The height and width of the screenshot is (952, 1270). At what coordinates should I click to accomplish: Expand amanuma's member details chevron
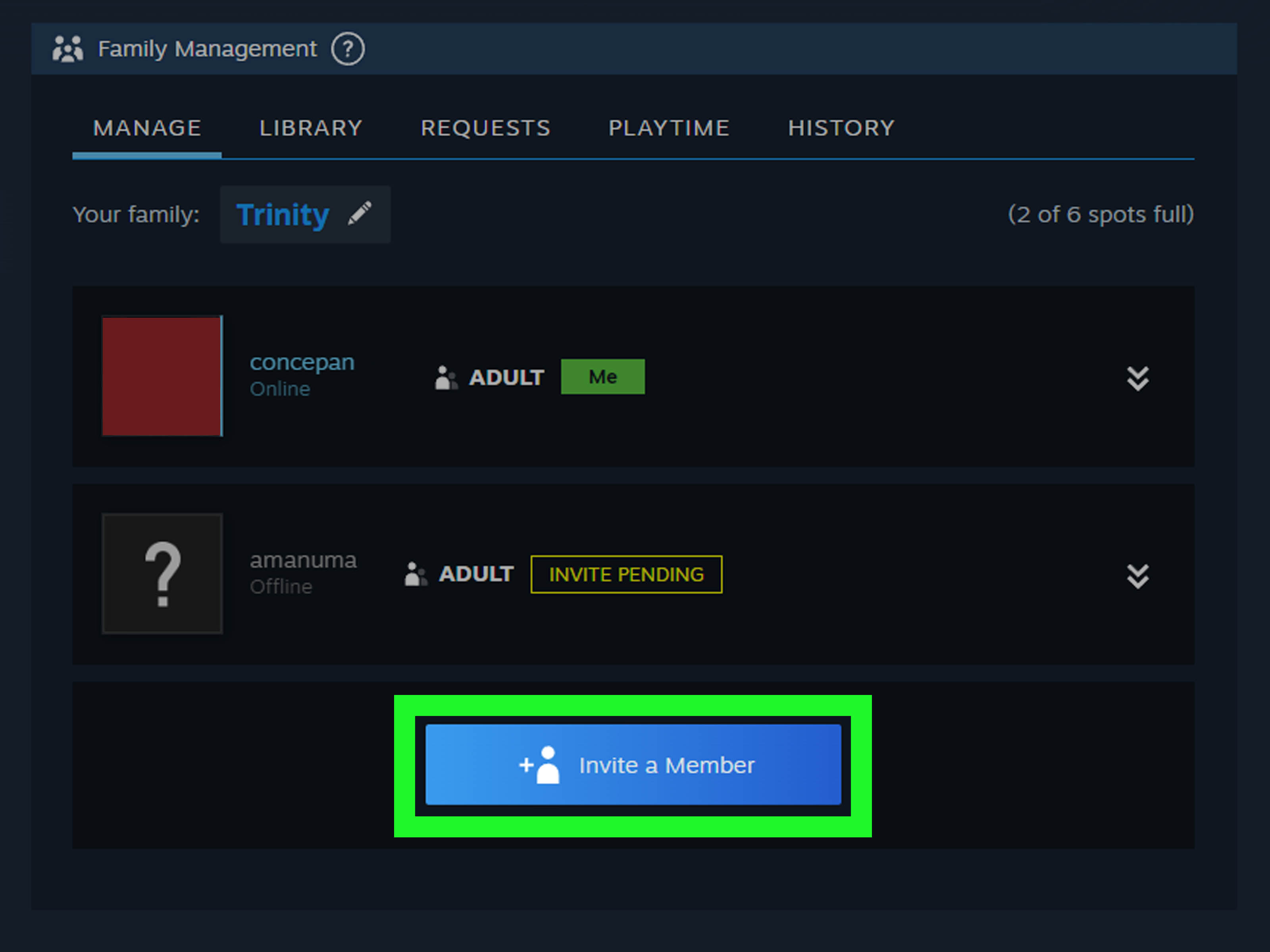coord(1137,576)
